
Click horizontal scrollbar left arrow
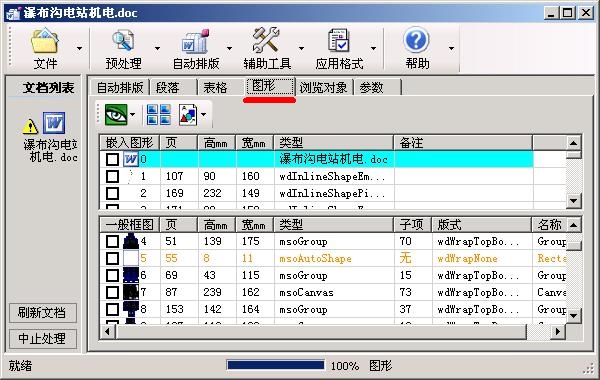108,331
